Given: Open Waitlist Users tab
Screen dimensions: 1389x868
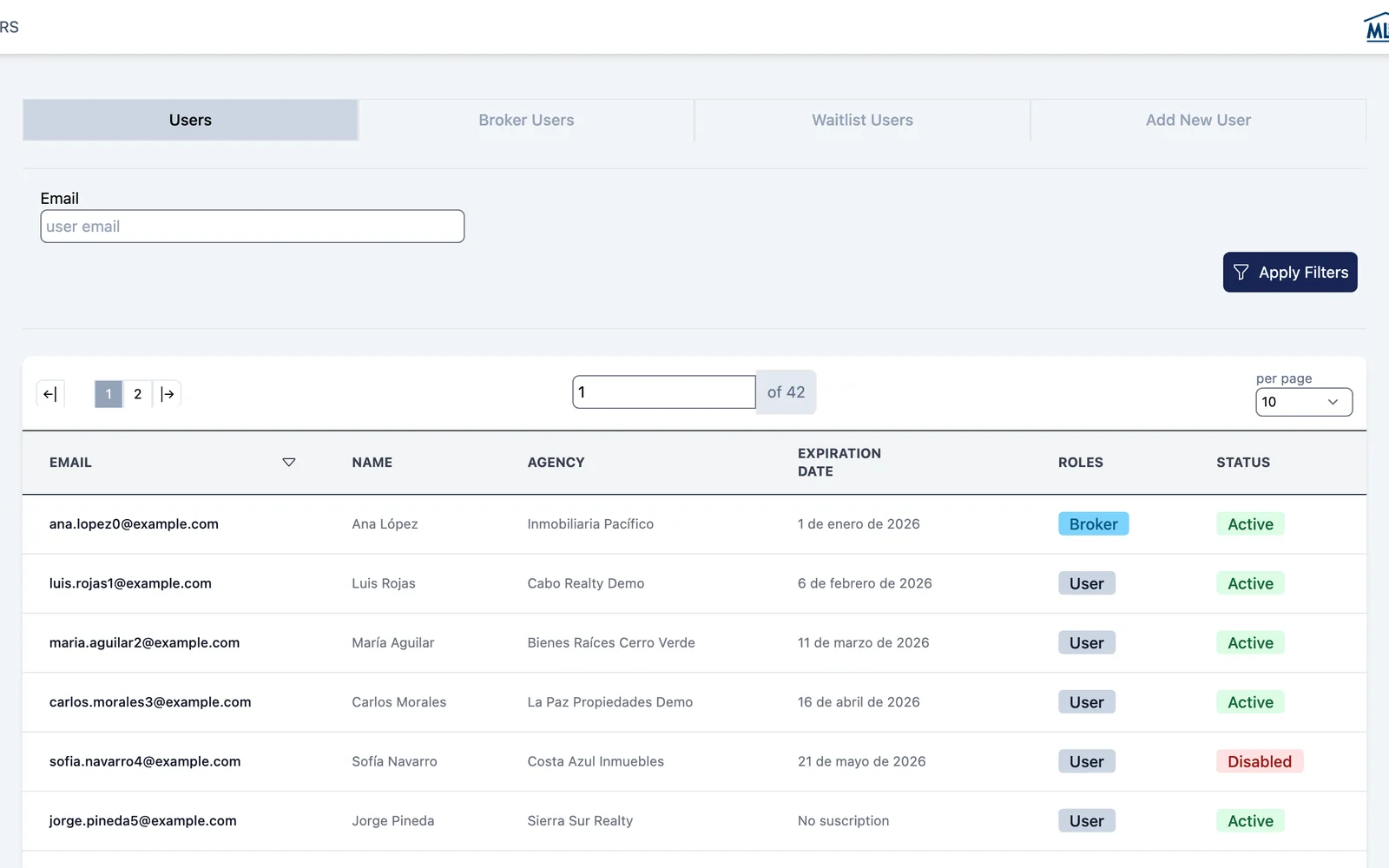Looking at the screenshot, I should pyautogui.click(x=862, y=120).
